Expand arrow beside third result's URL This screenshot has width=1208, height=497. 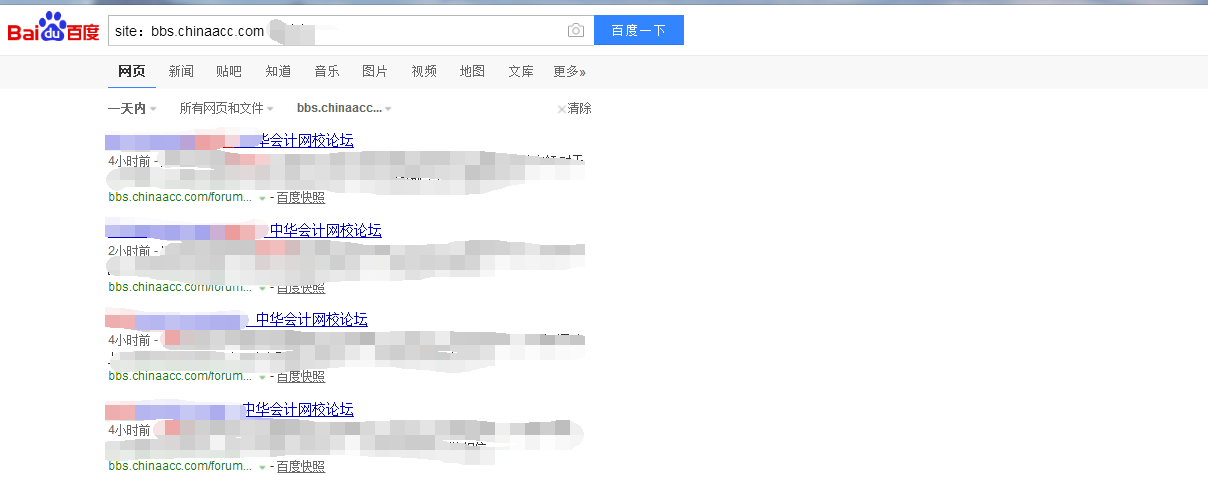click(x=262, y=378)
